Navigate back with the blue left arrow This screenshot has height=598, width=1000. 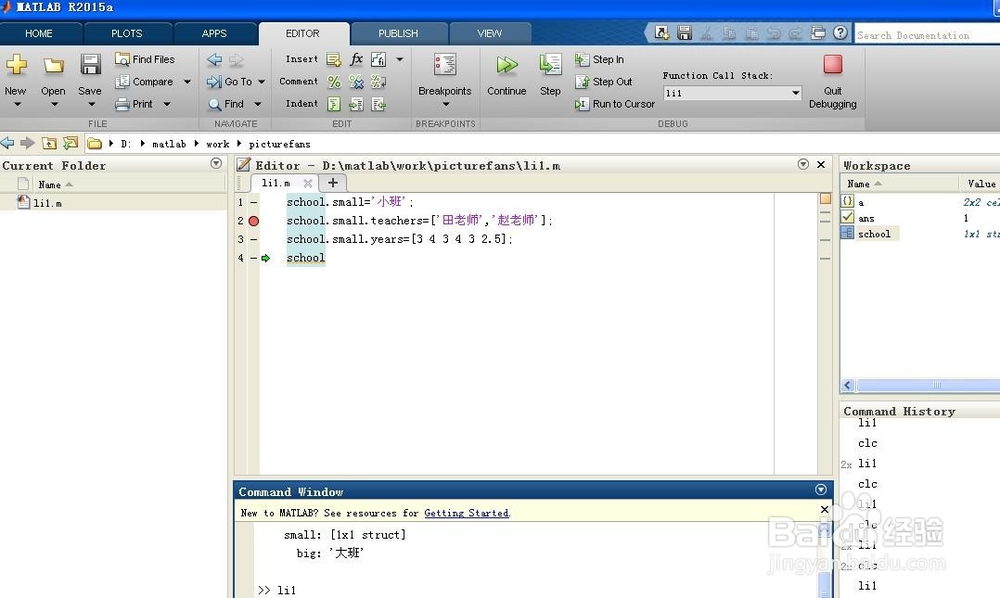point(214,60)
